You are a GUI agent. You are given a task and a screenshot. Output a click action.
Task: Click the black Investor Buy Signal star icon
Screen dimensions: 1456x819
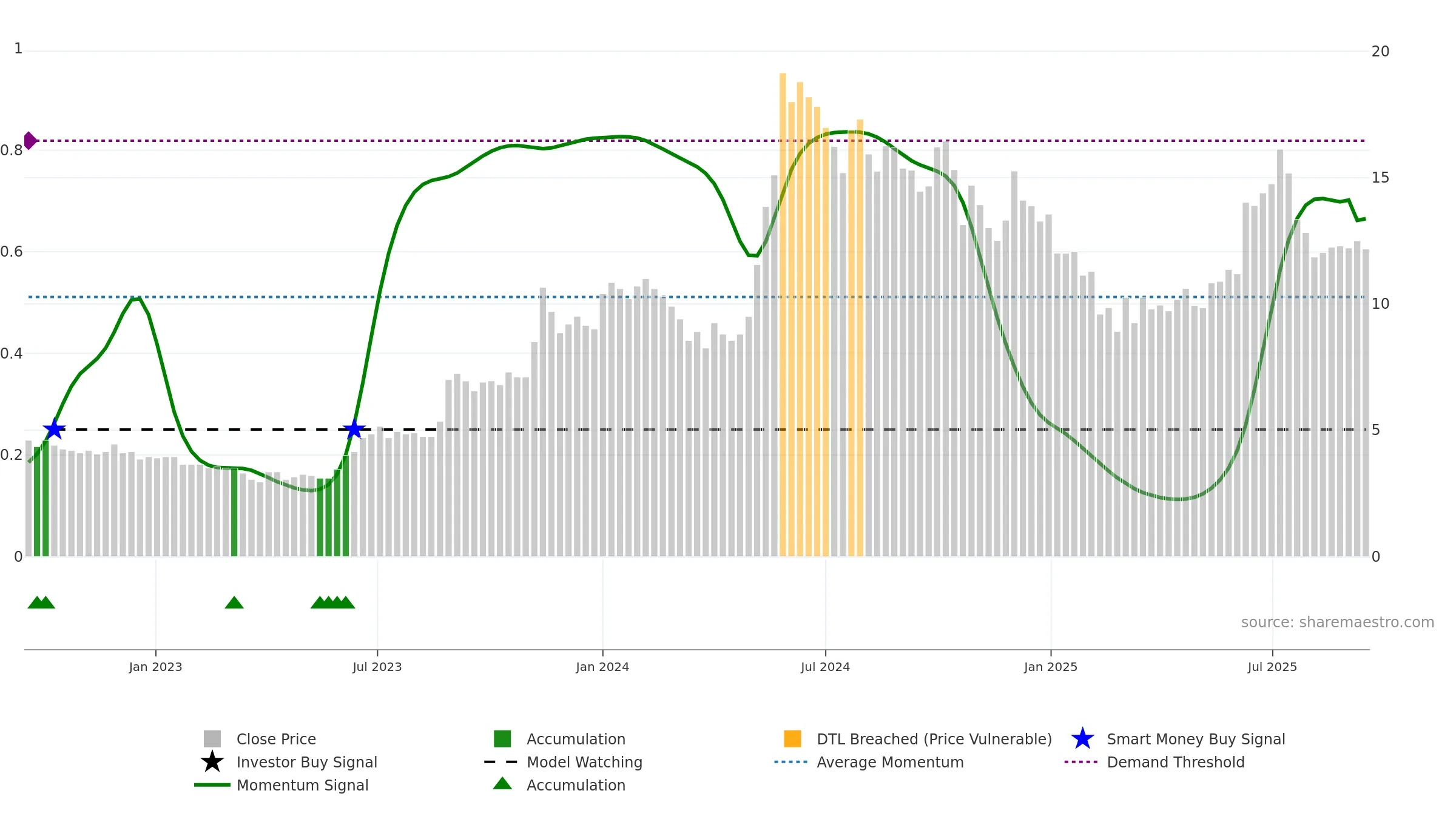212,762
